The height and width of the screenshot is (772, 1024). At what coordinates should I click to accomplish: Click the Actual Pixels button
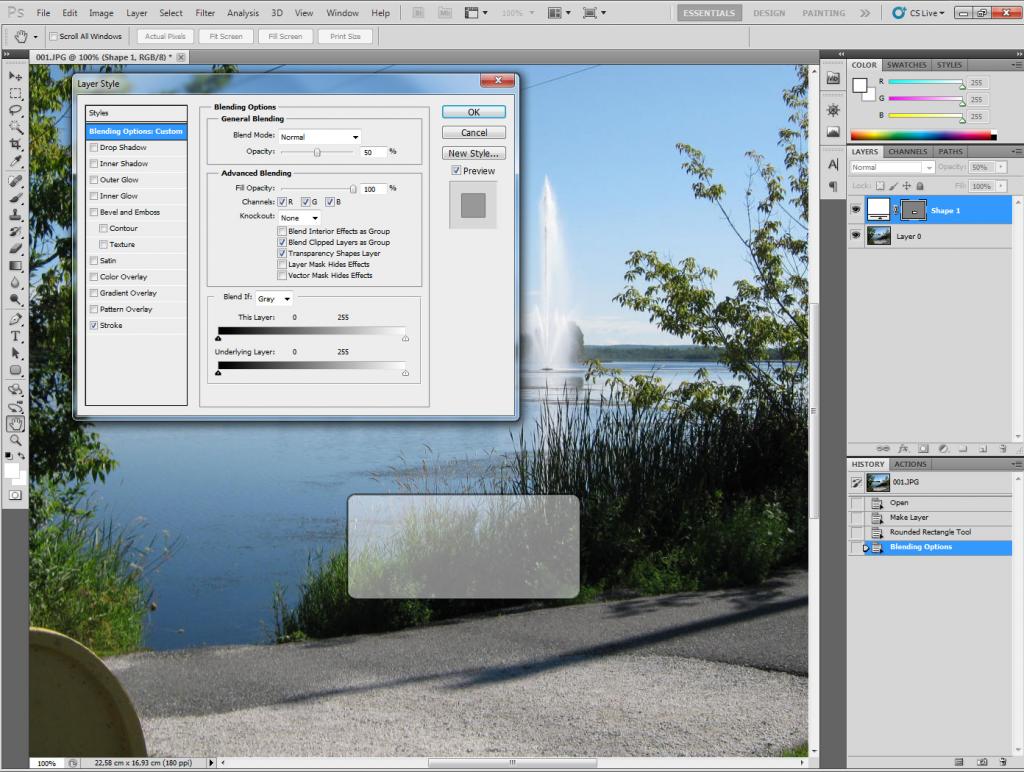tap(165, 37)
